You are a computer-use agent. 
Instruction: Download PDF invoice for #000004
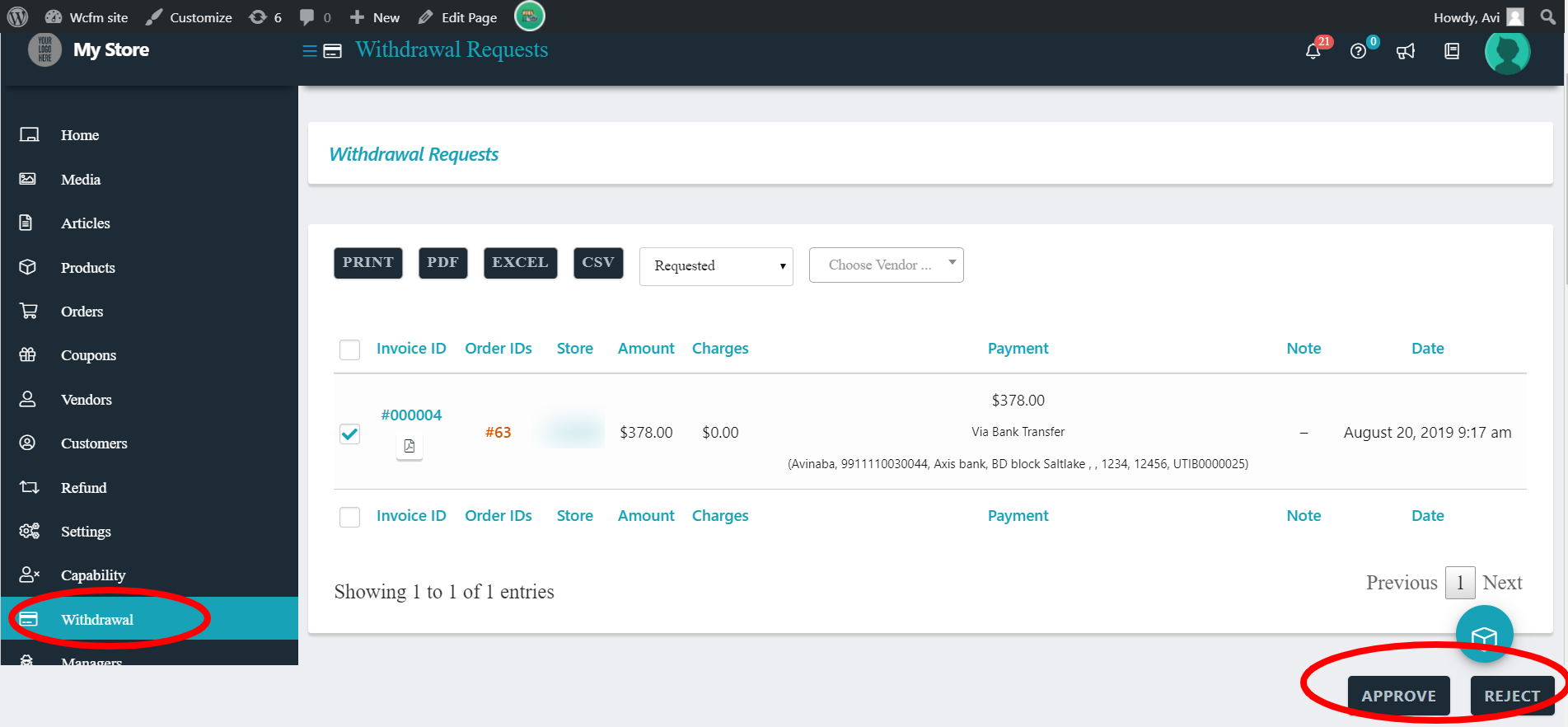click(410, 446)
